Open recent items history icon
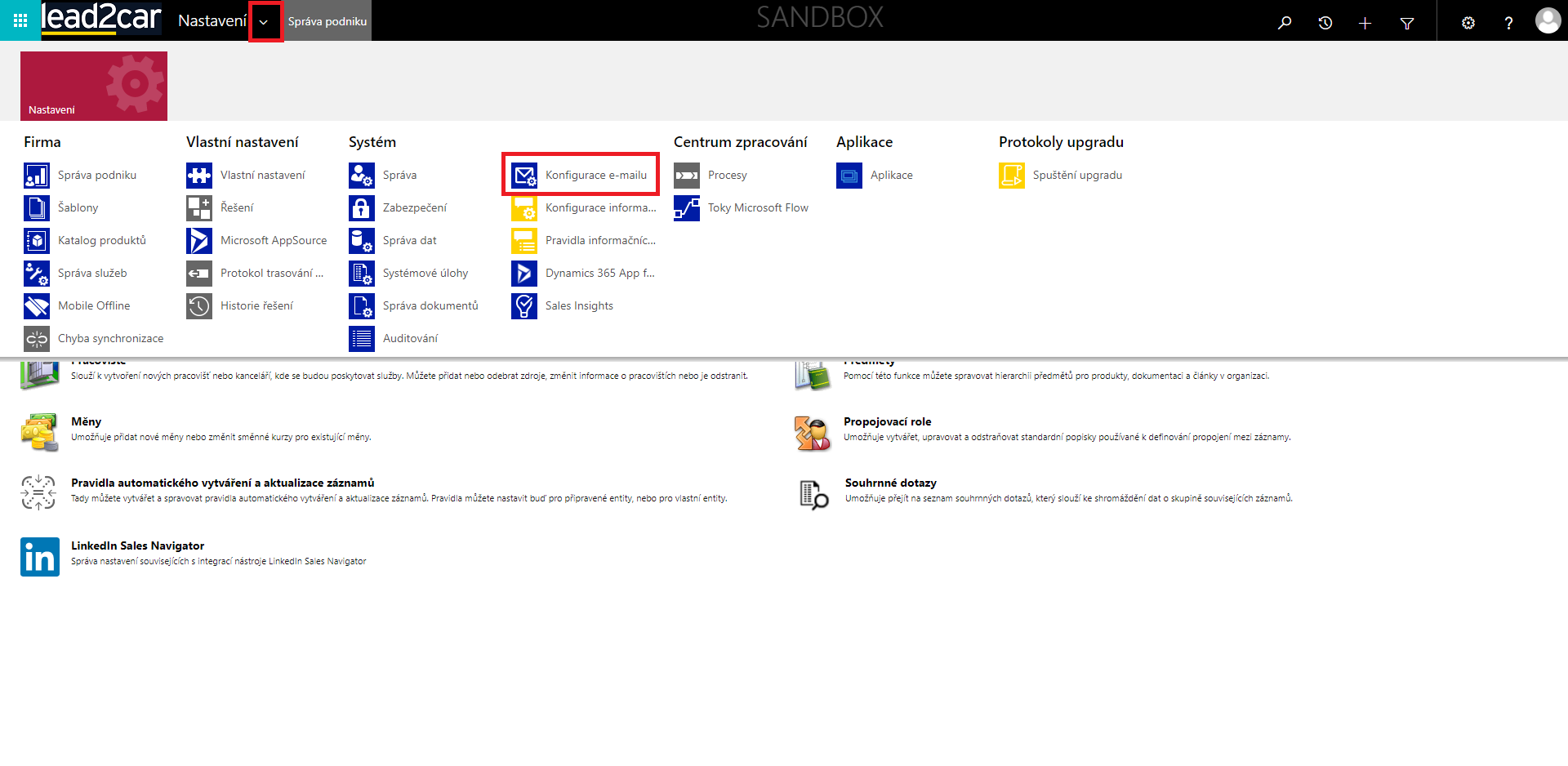The width and height of the screenshot is (1568, 766). pos(1325,23)
